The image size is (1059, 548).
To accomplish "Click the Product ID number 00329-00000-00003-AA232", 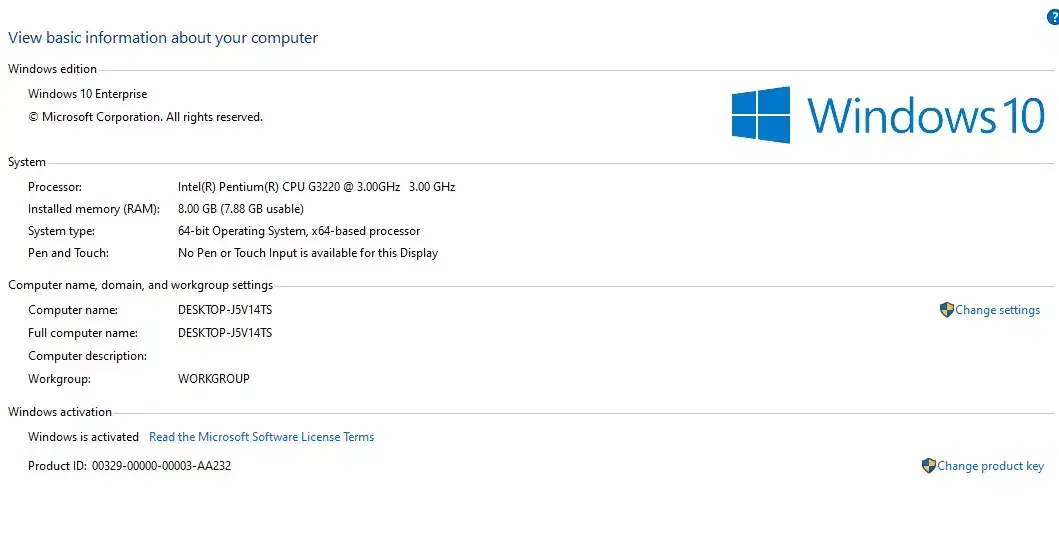I will coord(161,466).
